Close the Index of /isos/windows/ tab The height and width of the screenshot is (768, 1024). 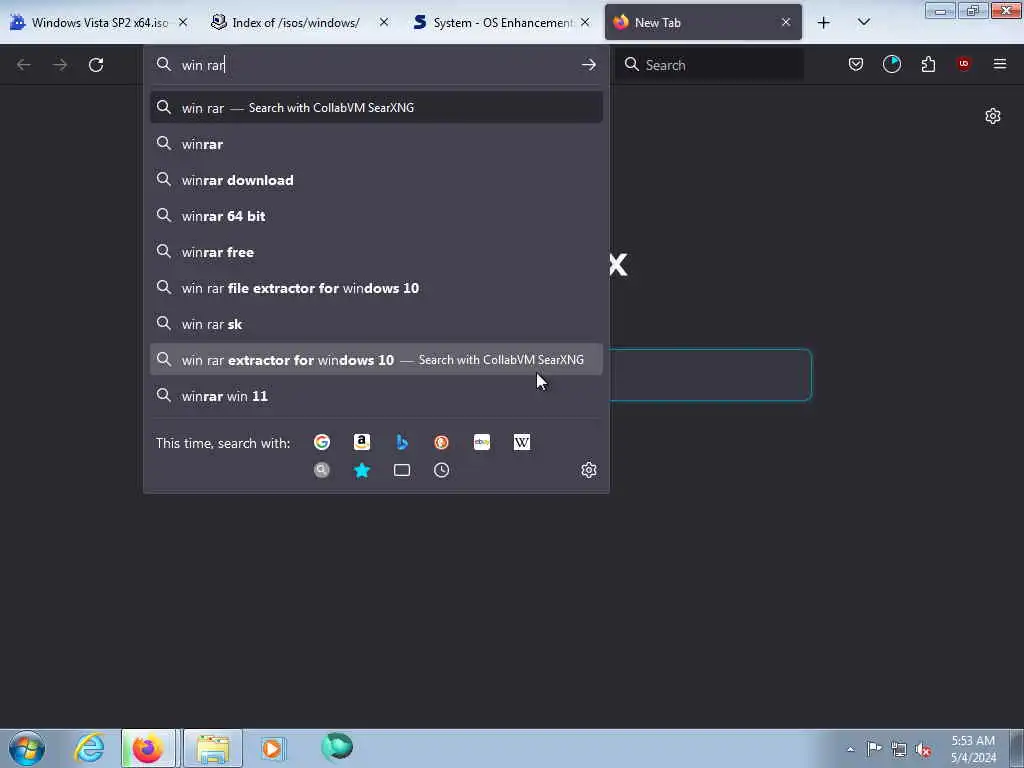[x=384, y=22]
